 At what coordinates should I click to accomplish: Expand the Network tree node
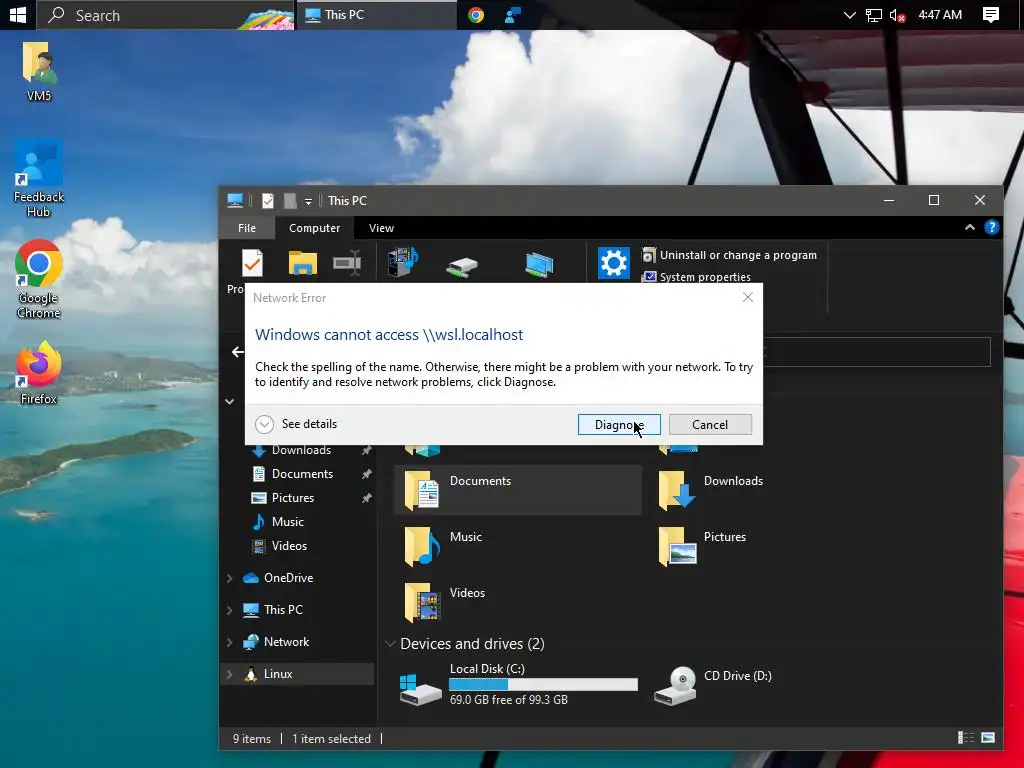pyautogui.click(x=230, y=642)
